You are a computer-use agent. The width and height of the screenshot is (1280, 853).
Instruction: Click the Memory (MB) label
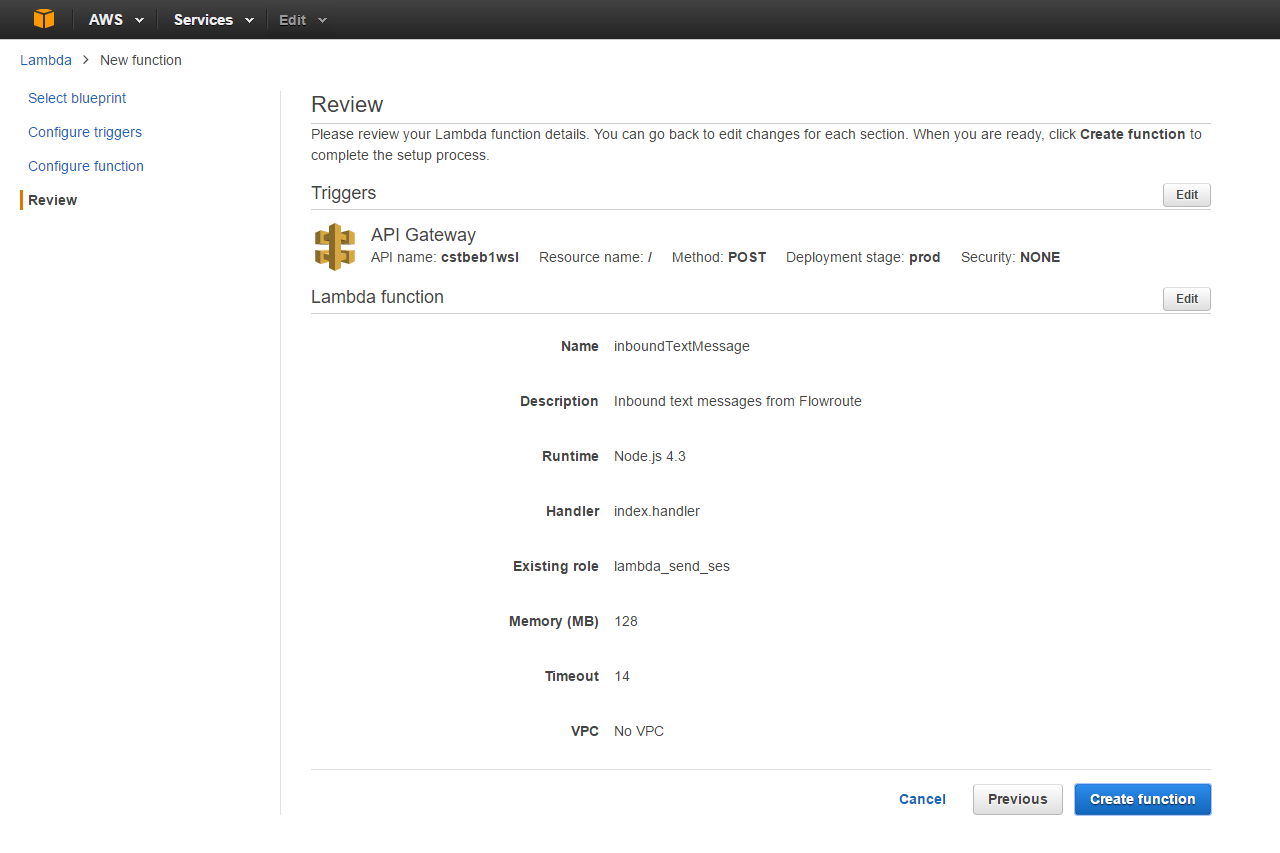(554, 621)
